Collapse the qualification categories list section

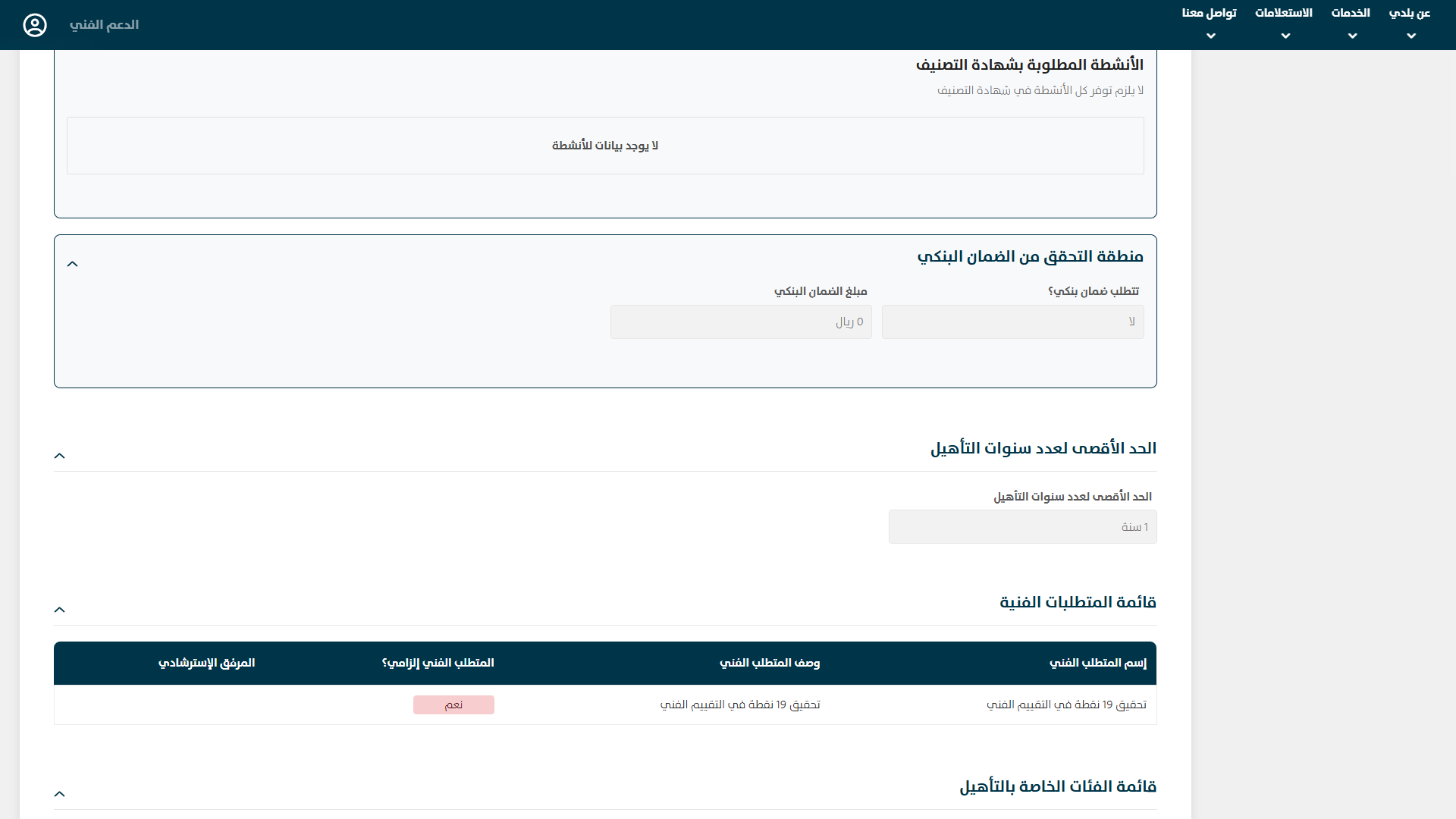pyautogui.click(x=60, y=794)
